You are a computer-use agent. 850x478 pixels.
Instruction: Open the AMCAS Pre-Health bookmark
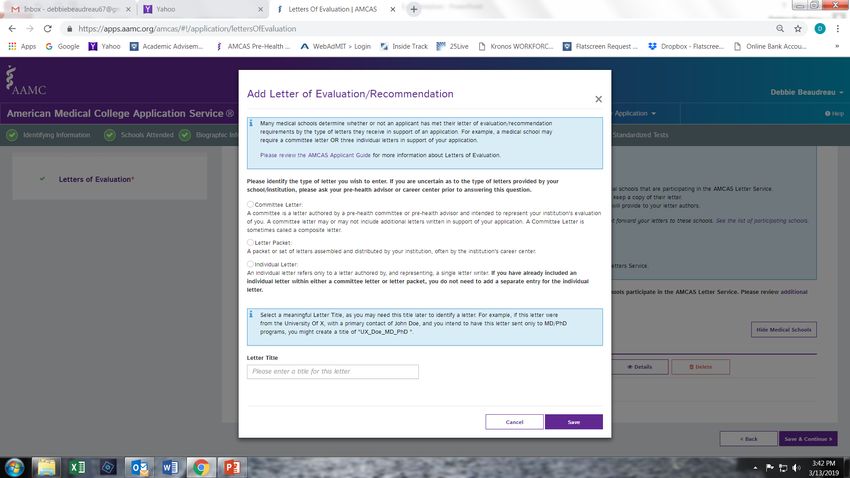[x=253, y=47]
